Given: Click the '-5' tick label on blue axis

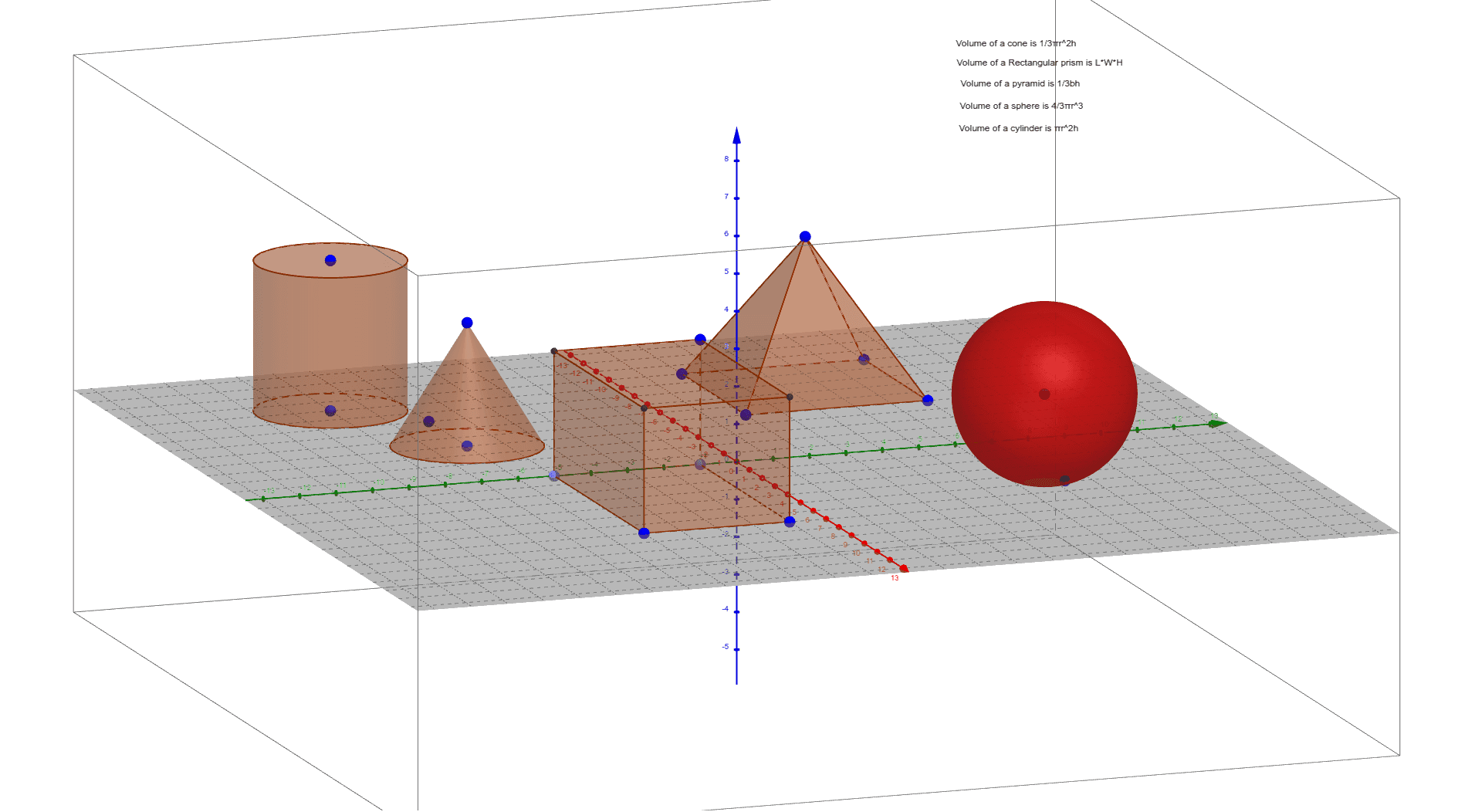Looking at the screenshot, I should [x=726, y=647].
